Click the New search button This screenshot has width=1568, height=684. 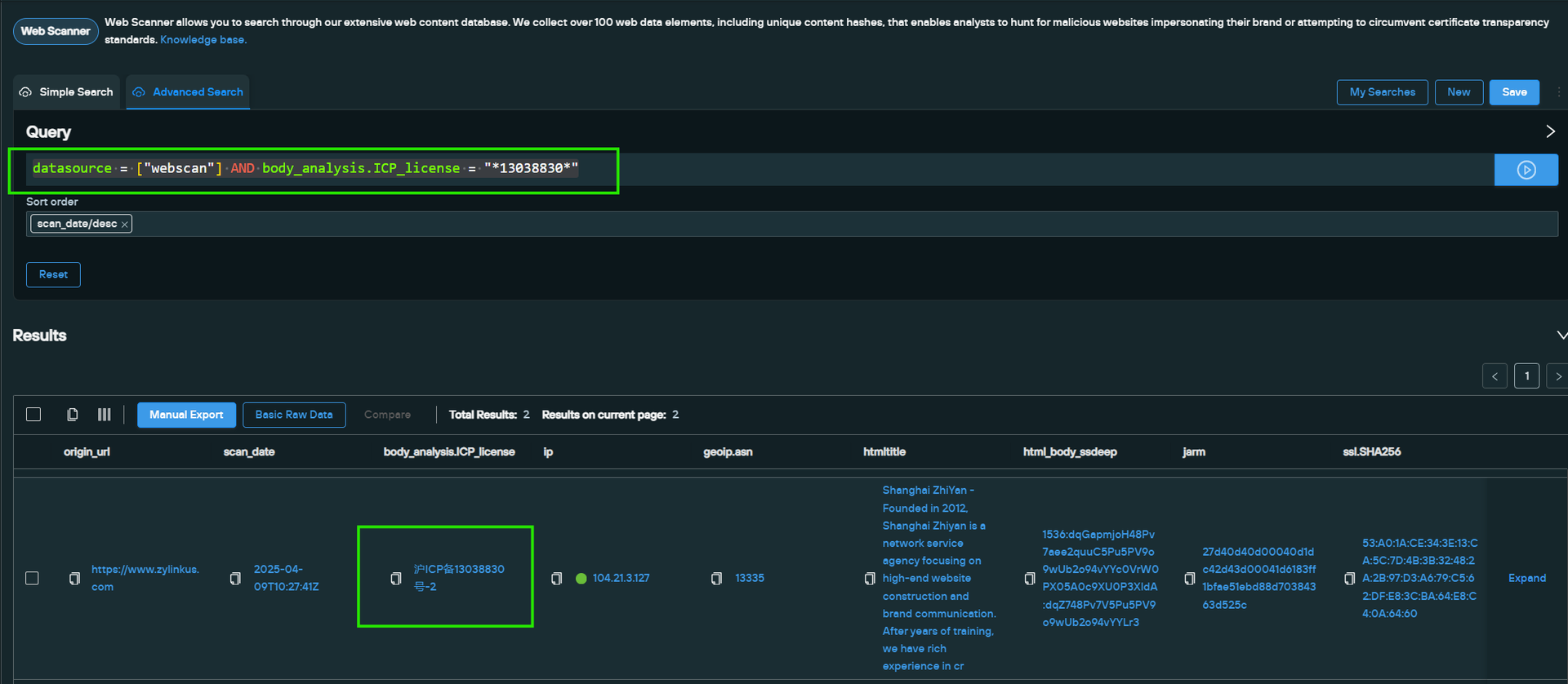click(x=1459, y=92)
